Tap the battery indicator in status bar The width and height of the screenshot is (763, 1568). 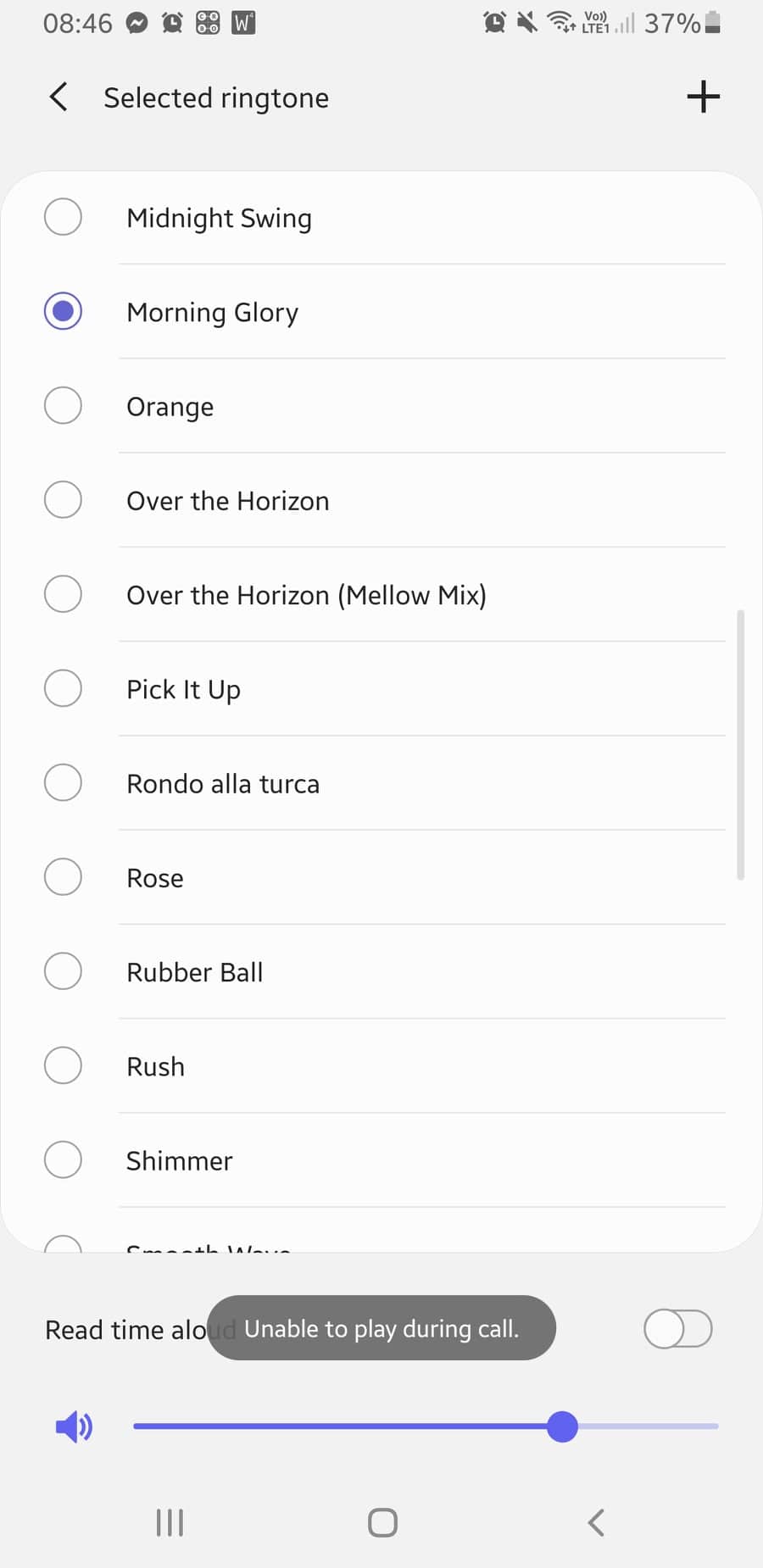713,23
